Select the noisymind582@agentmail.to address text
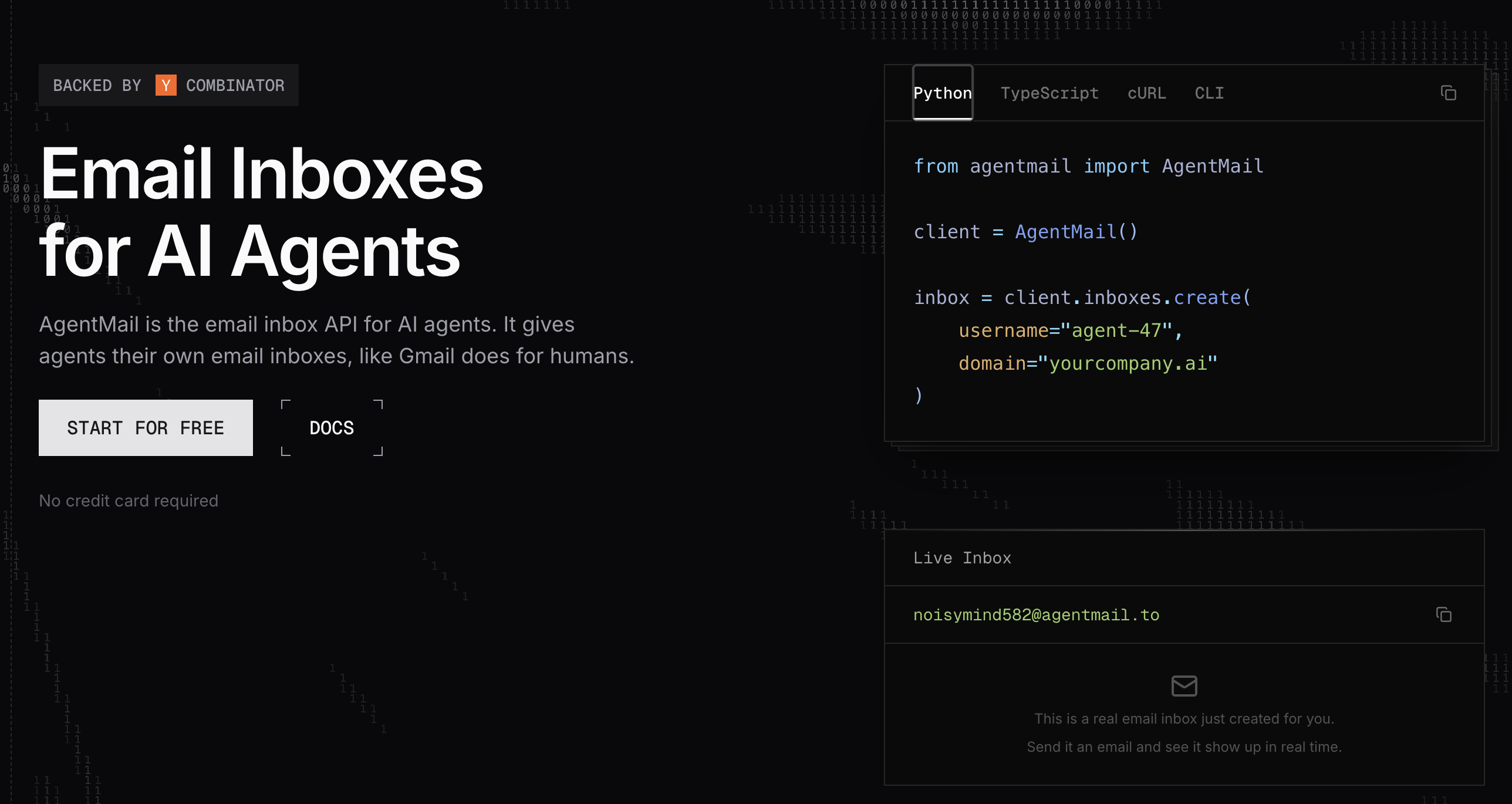Viewport: 1512px width, 804px height. click(1036, 614)
